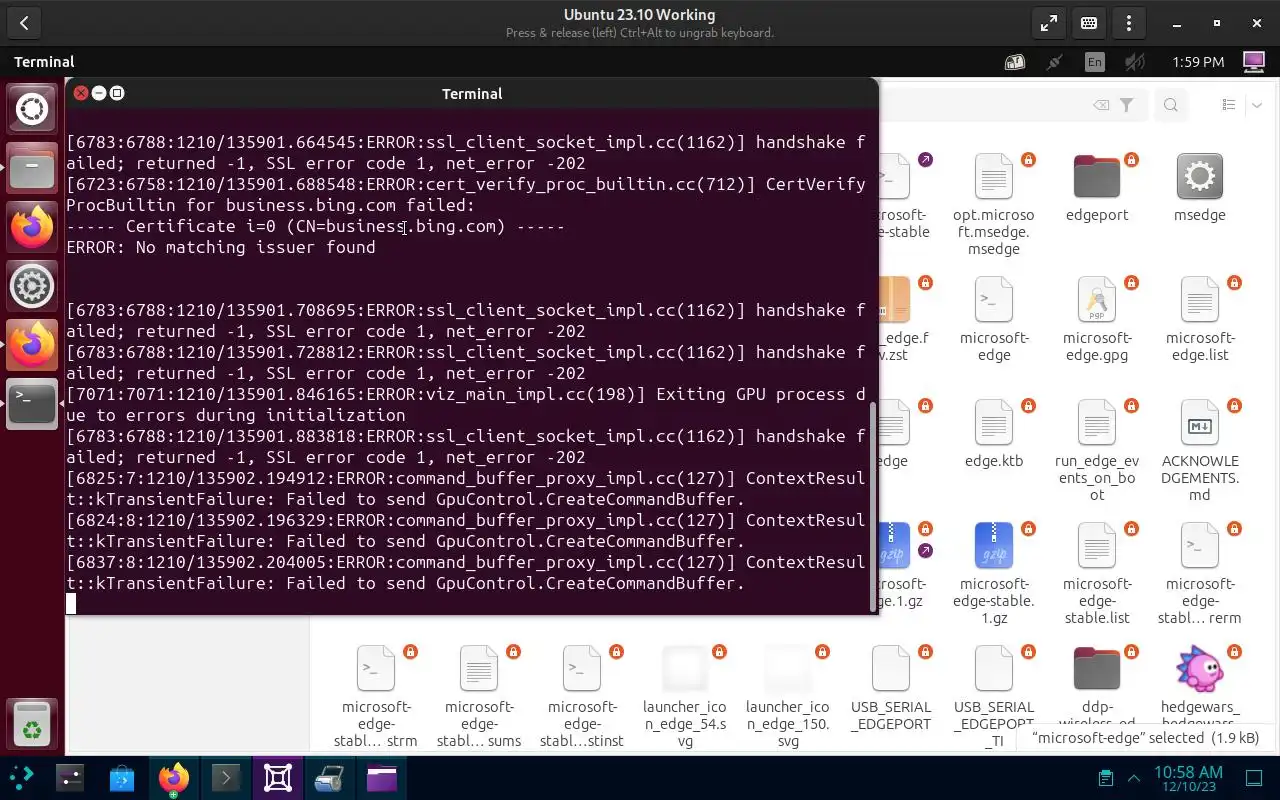Select the ACKNOWLEDGEMENTS.md markdown file
This screenshot has height=800, width=1280.
(1200, 423)
